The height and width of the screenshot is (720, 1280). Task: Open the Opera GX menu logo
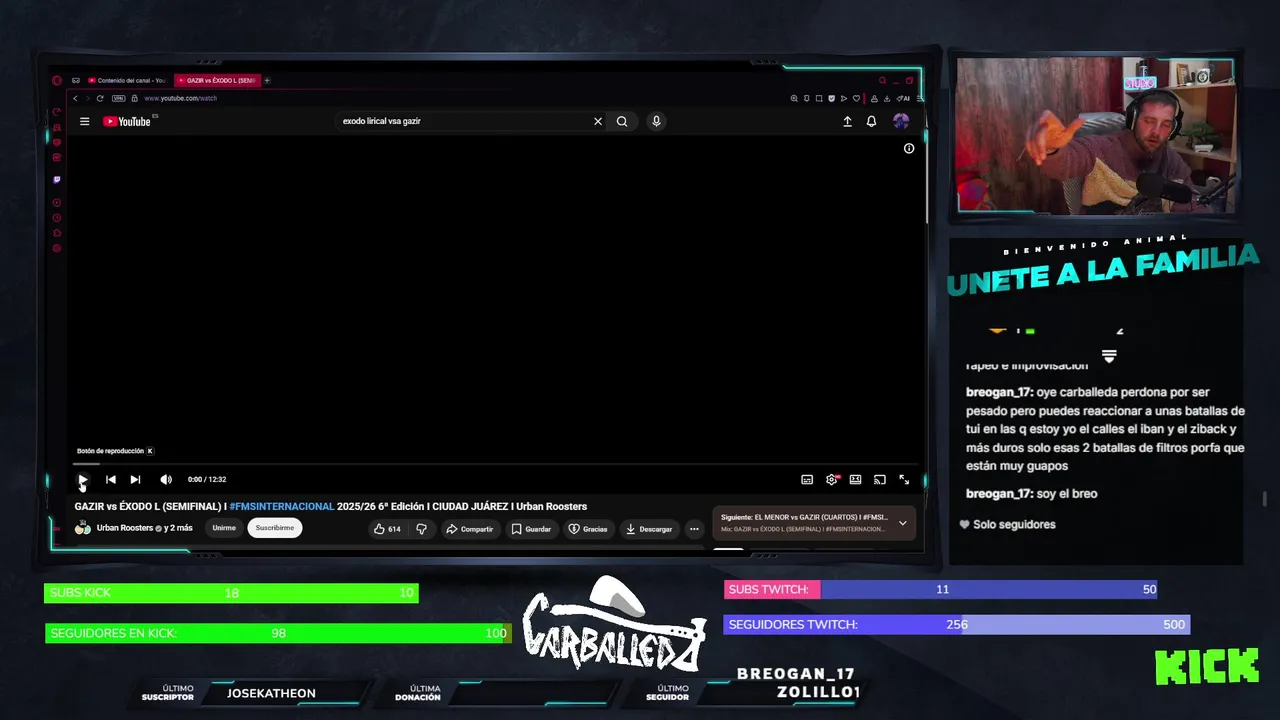click(57, 80)
